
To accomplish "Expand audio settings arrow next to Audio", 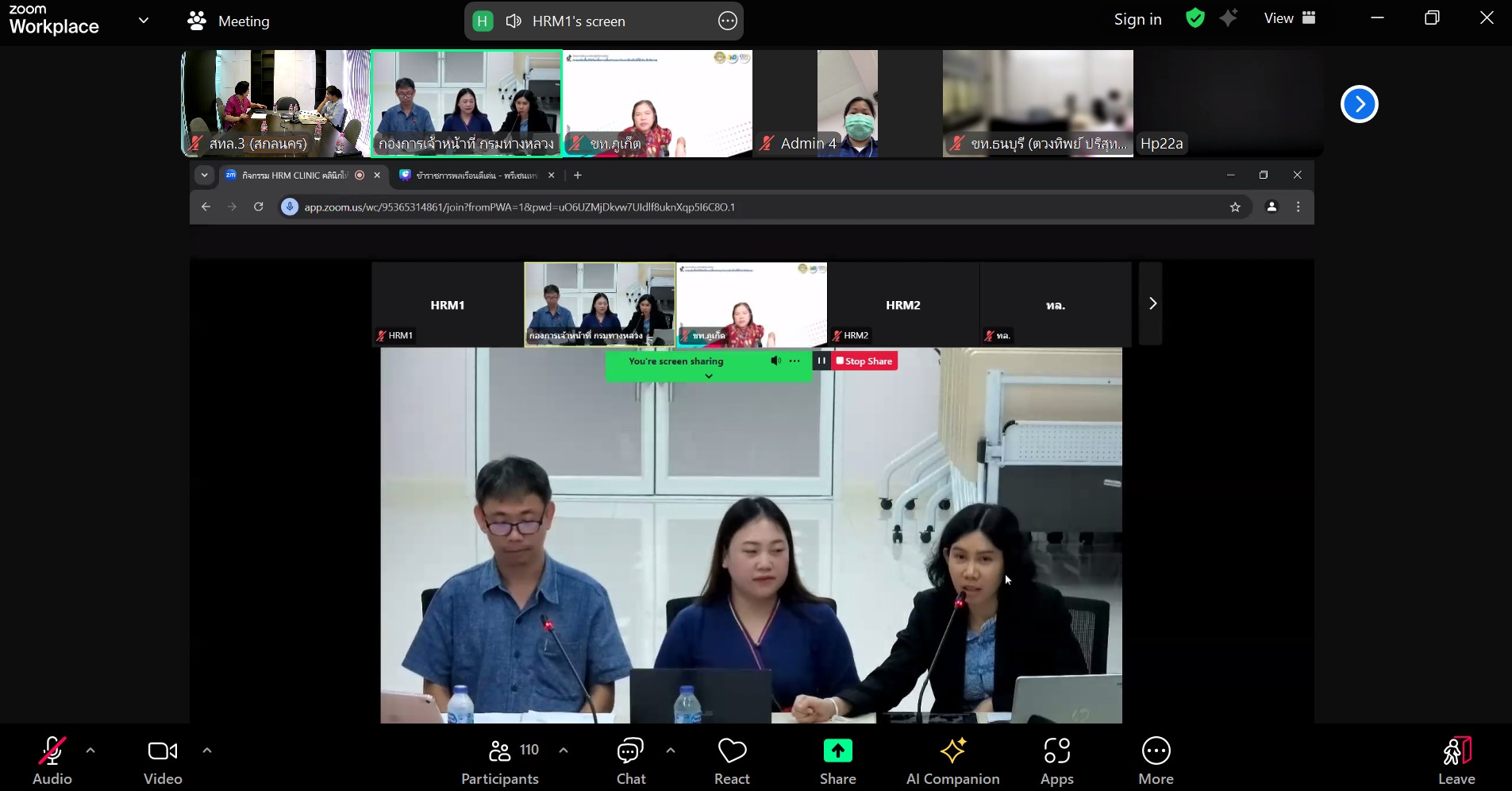I will tap(90, 750).
